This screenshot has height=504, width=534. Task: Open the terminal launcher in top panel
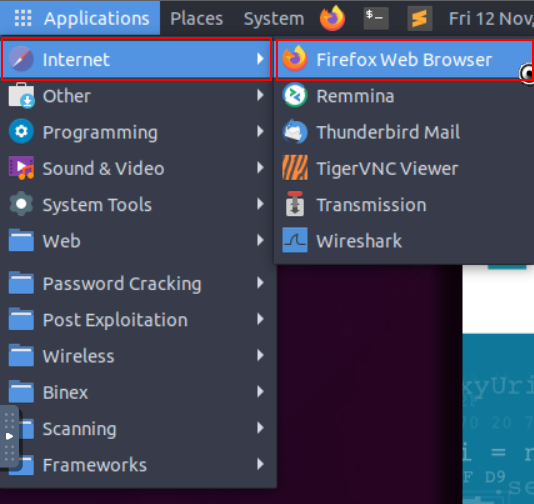coord(376,18)
